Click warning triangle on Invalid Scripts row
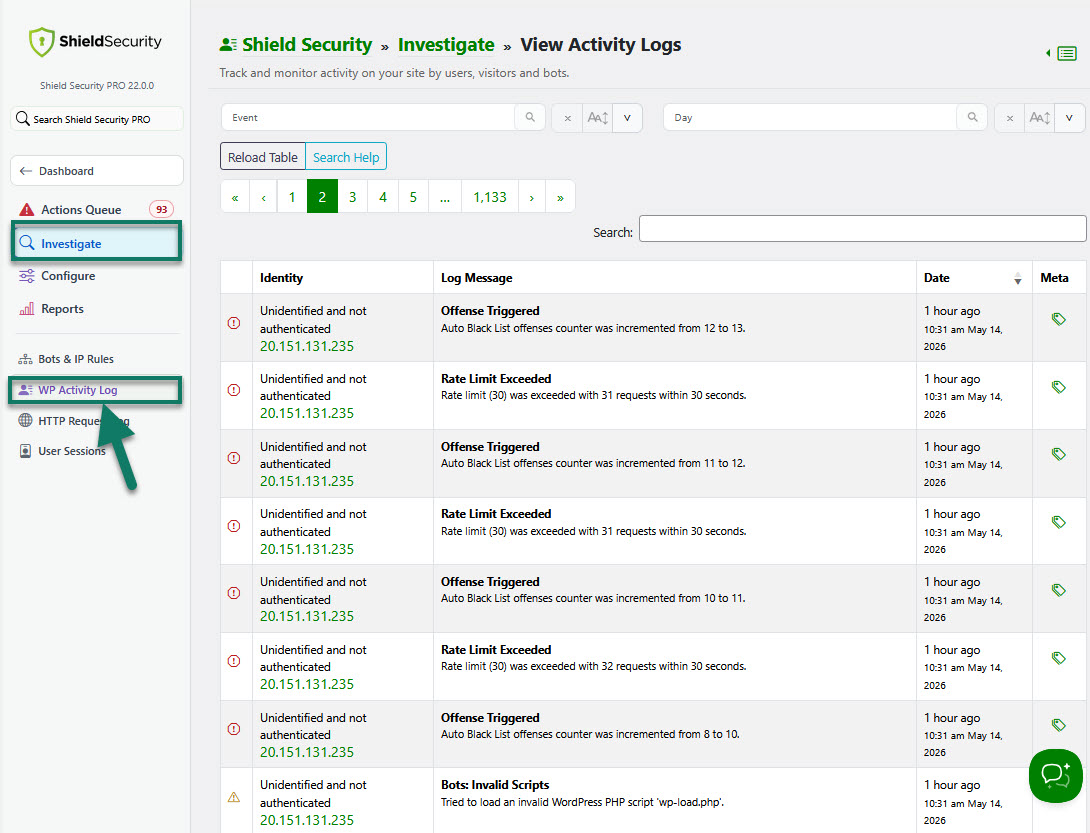The width and height of the screenshot is (1090, 833). click(x=234, y=797)
